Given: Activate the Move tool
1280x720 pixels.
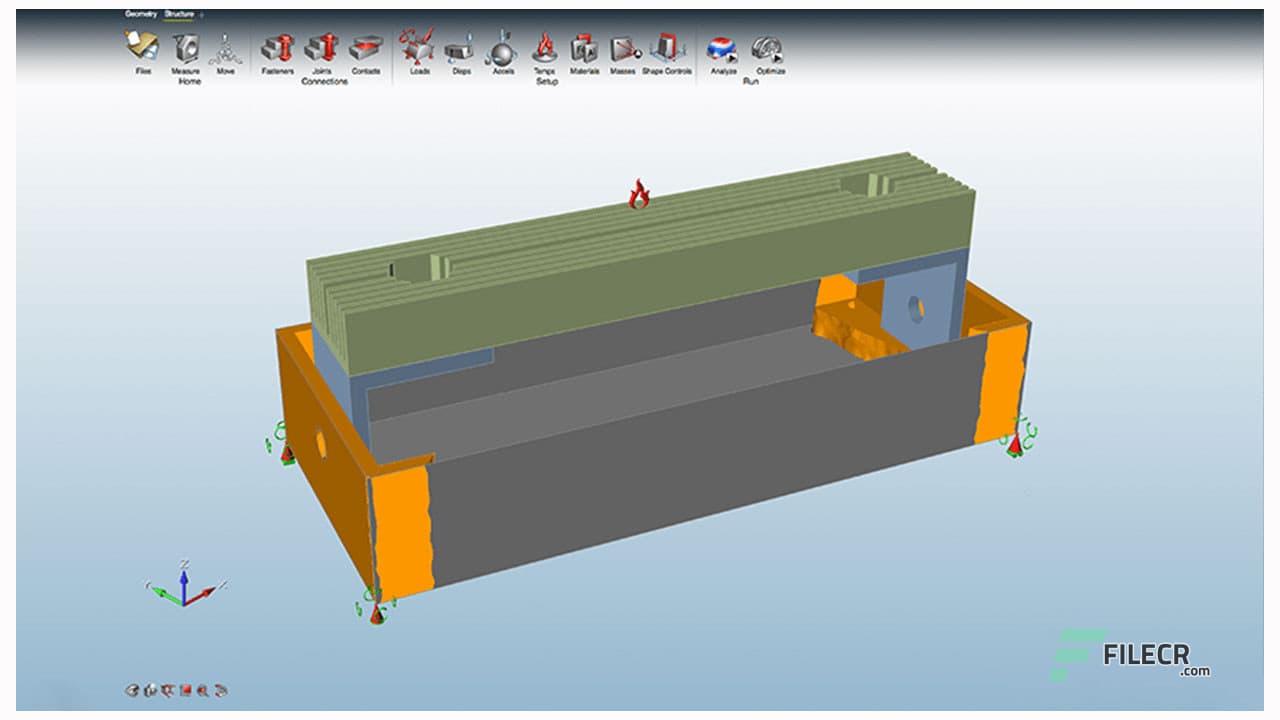Looking at the screenshot, I should pos(226,48).
